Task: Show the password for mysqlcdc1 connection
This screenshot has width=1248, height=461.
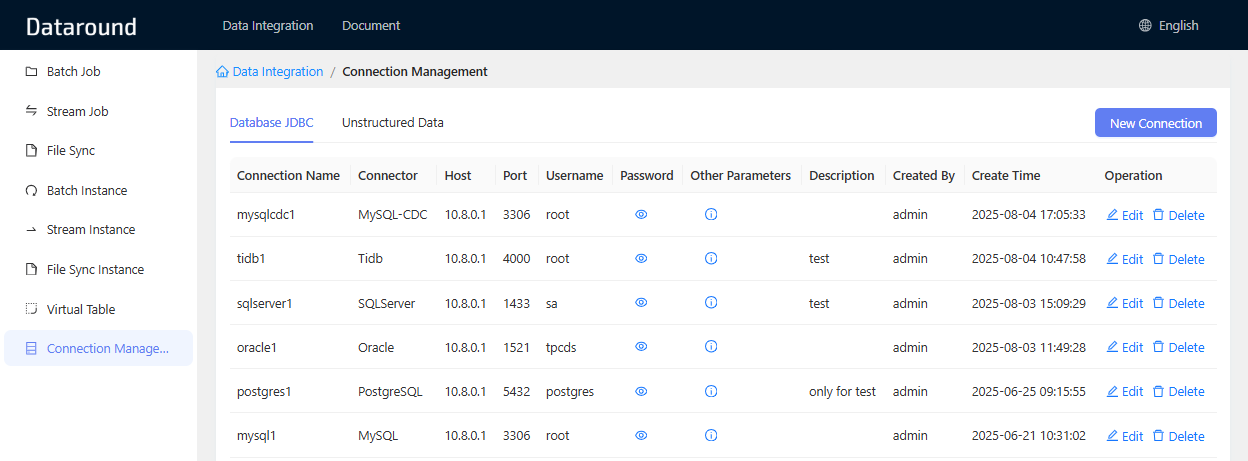Action: 641,214
